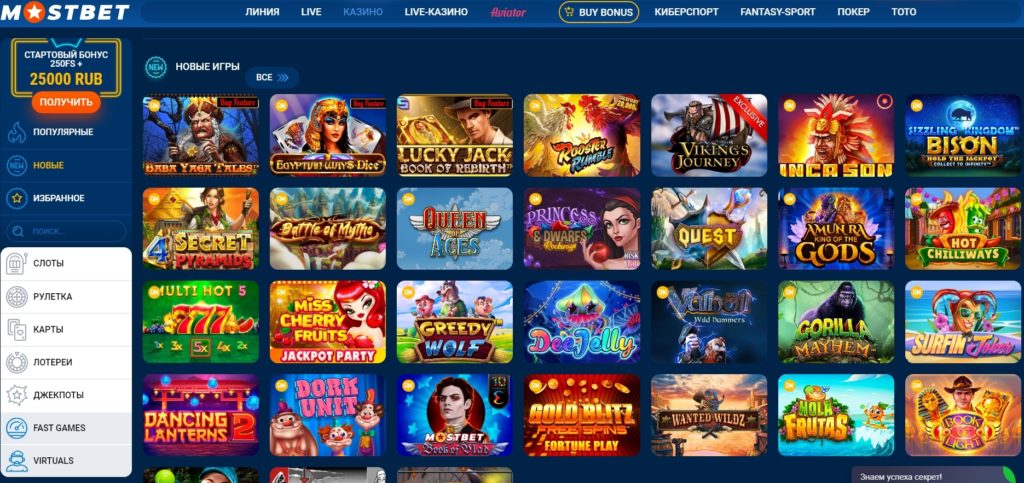Click the Mostbet logo

point(65,12)
